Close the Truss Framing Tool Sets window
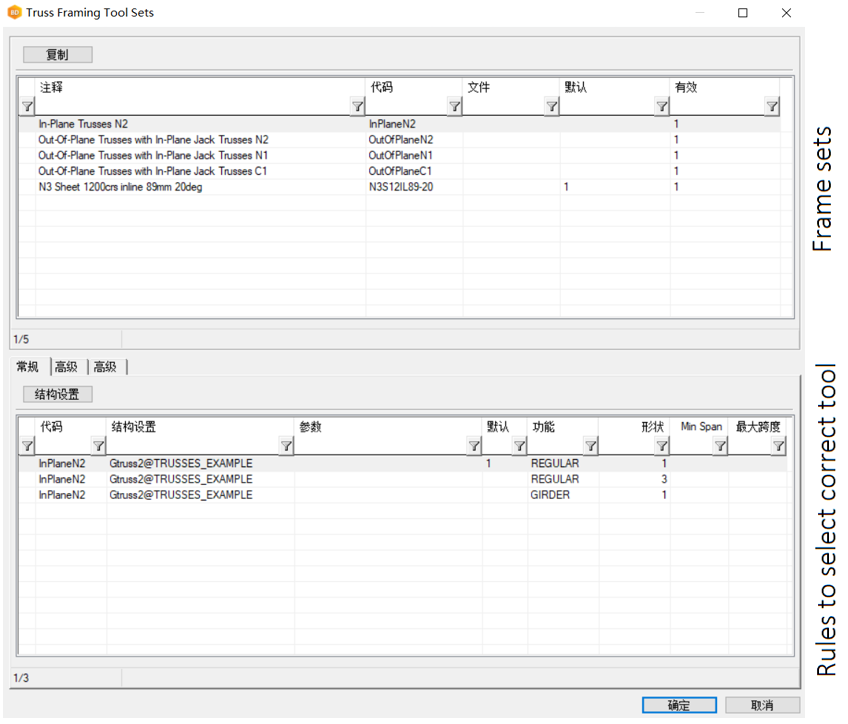This screenshot has width=848, height=724. click(786, 12)
